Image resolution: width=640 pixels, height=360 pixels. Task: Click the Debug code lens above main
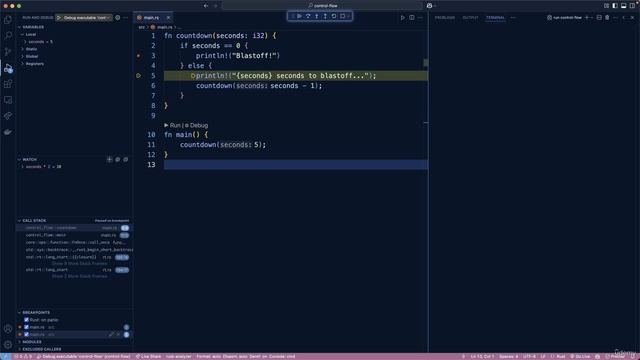tap(196, 125)
